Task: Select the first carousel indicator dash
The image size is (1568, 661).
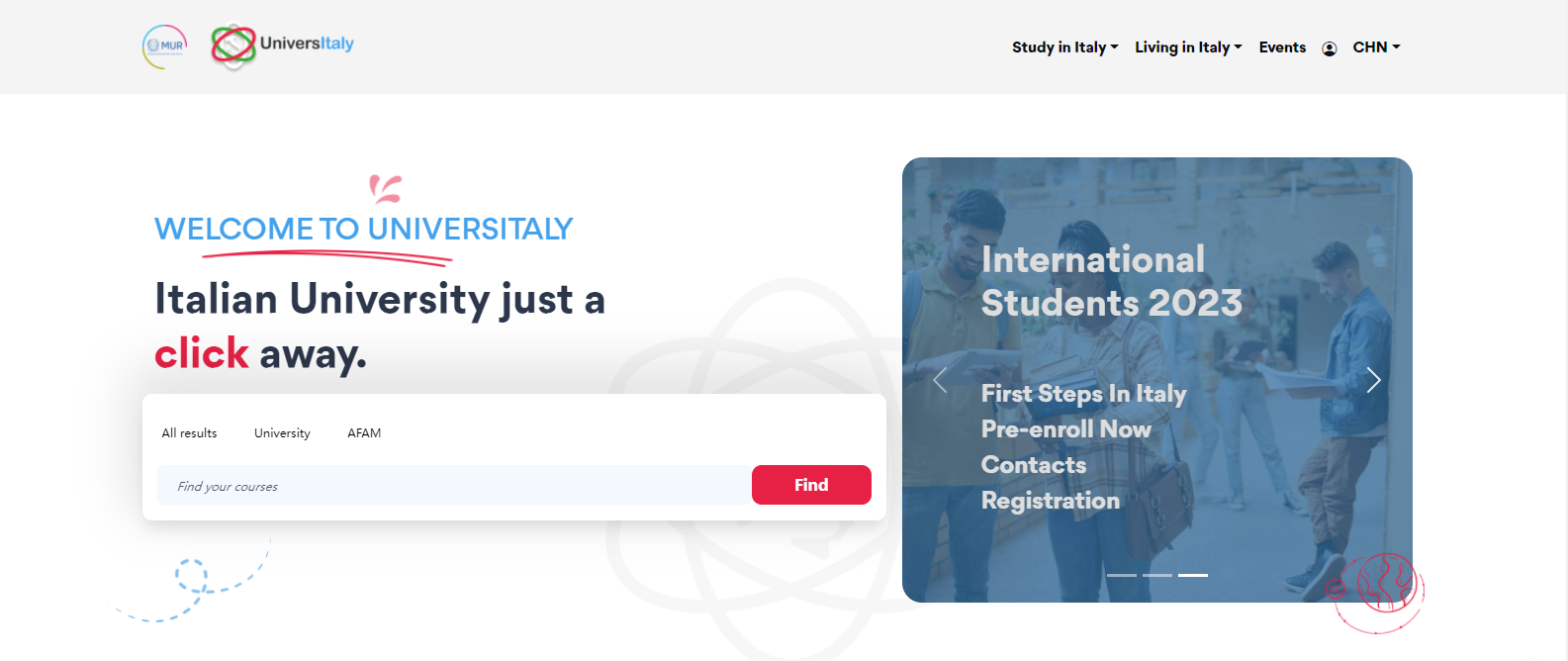Action: coord(1122,575)
